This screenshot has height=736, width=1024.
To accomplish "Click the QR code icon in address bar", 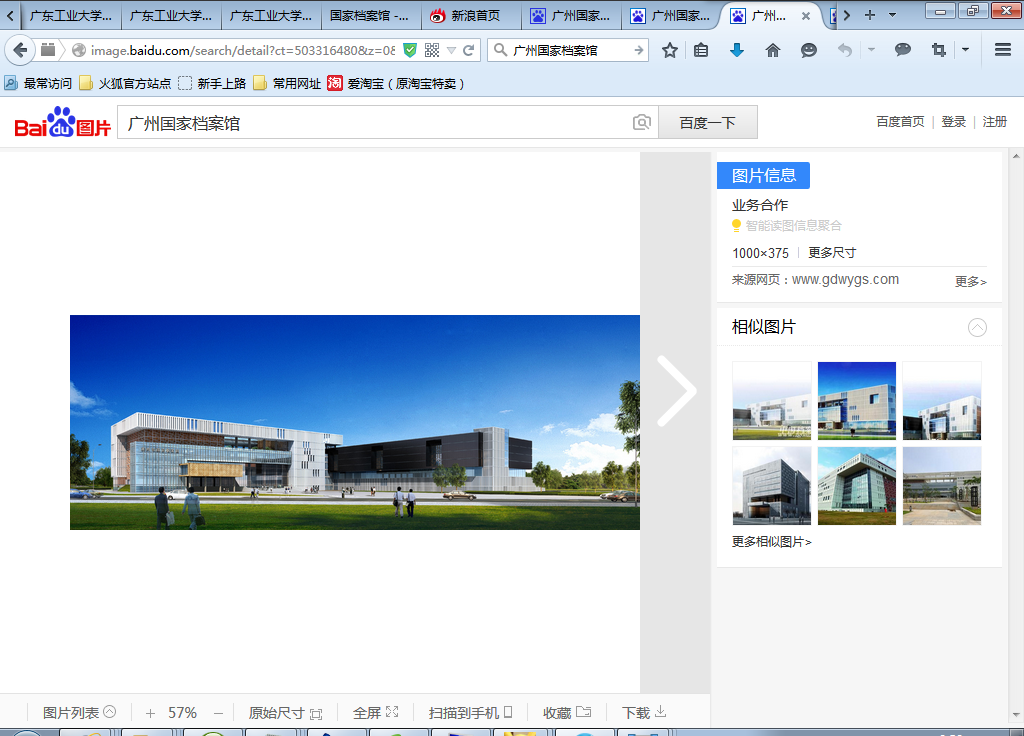I will tap(432, 50).
